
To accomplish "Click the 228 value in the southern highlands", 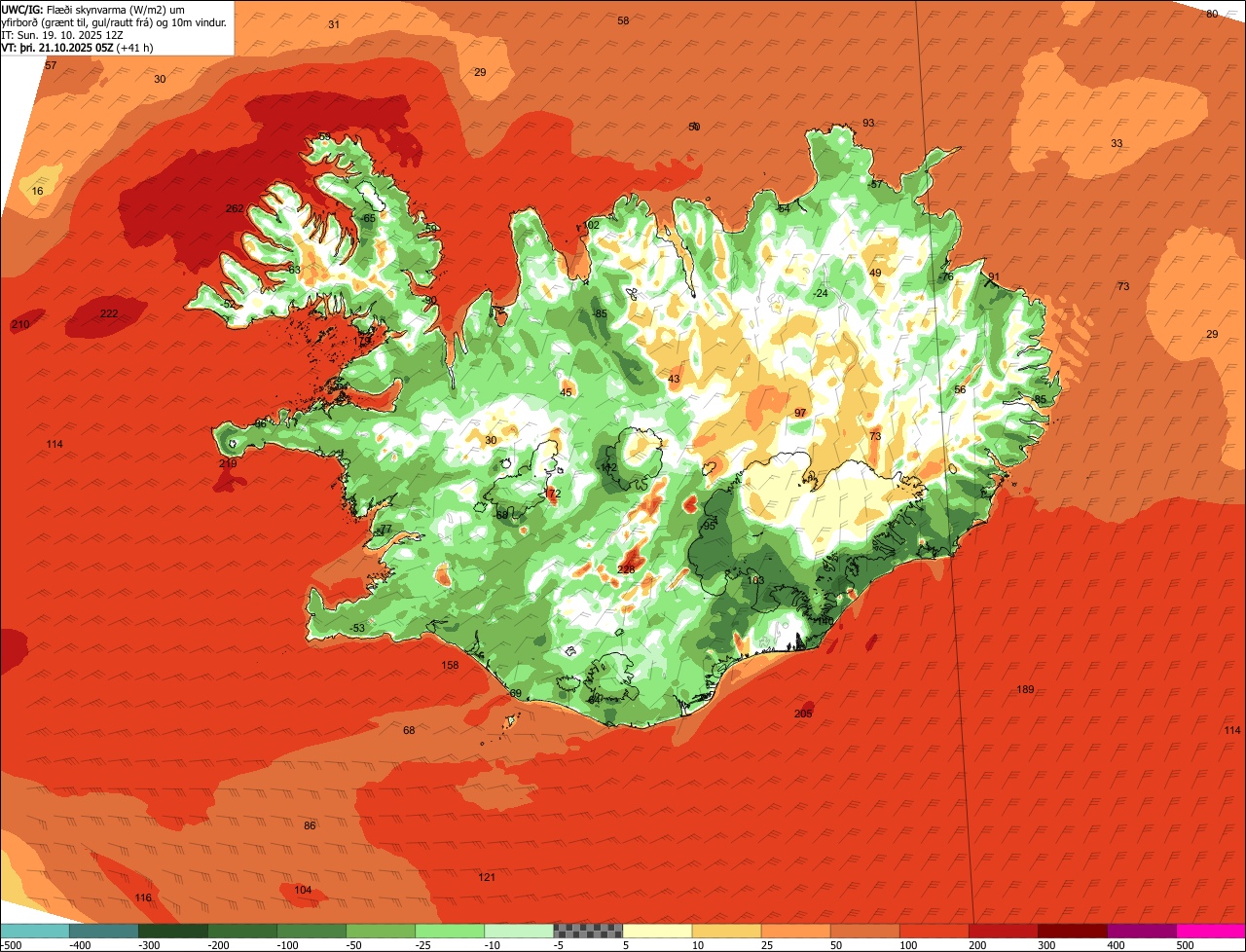I will [626, 569].
